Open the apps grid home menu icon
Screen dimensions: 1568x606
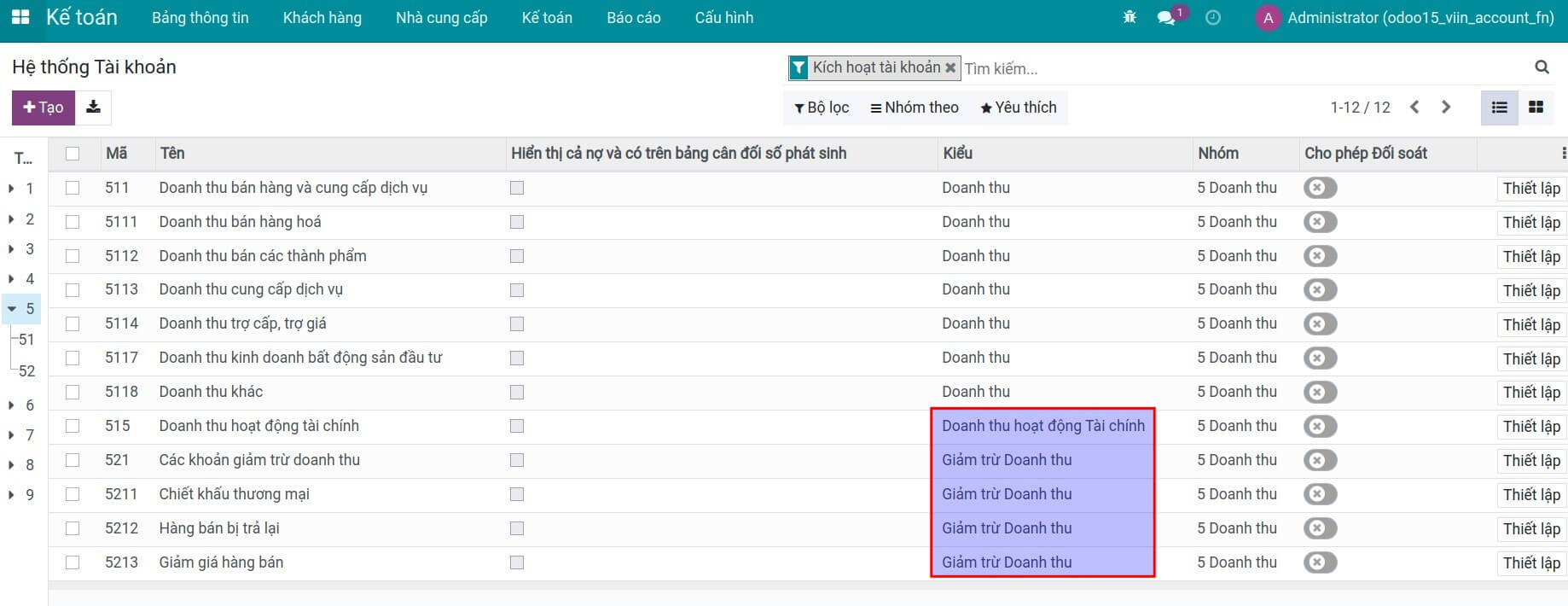pyautogui.click(x=20, y=17)
